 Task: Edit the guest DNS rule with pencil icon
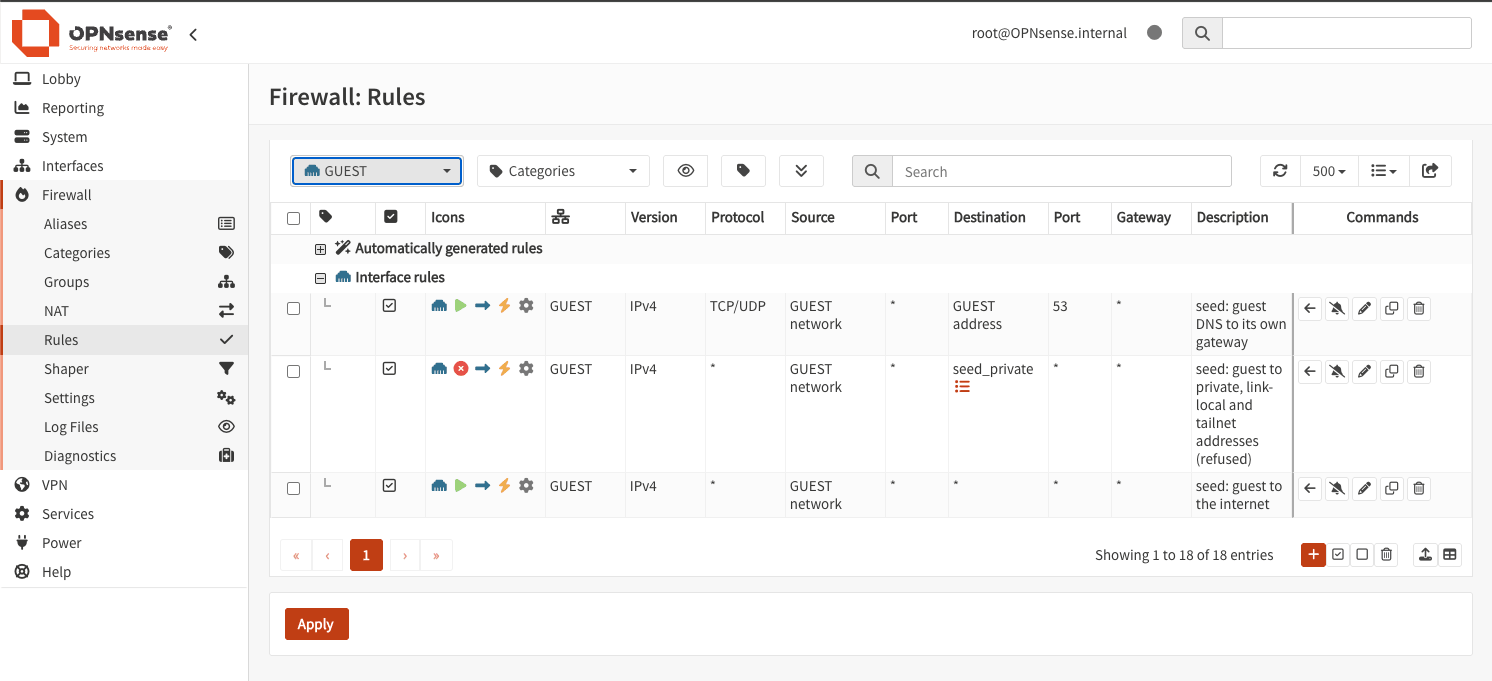(1364, 309)
